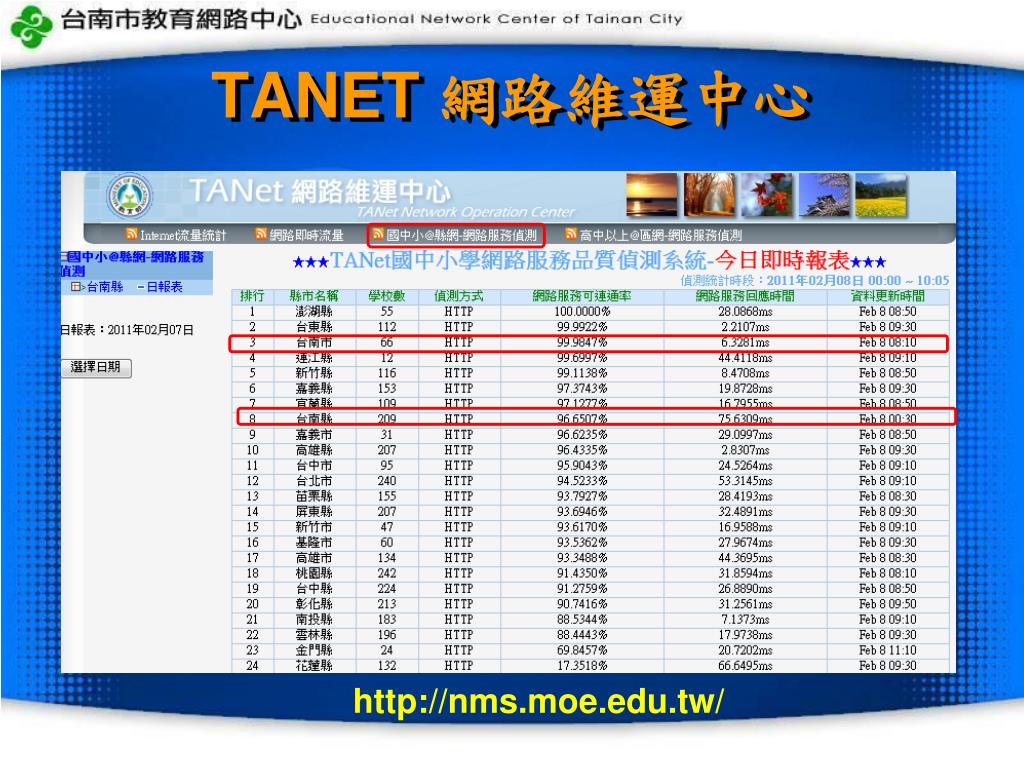Click the castle with blossoms banner thumbnail
Viewport: 1024px width, 768px height.
(824, 195)
